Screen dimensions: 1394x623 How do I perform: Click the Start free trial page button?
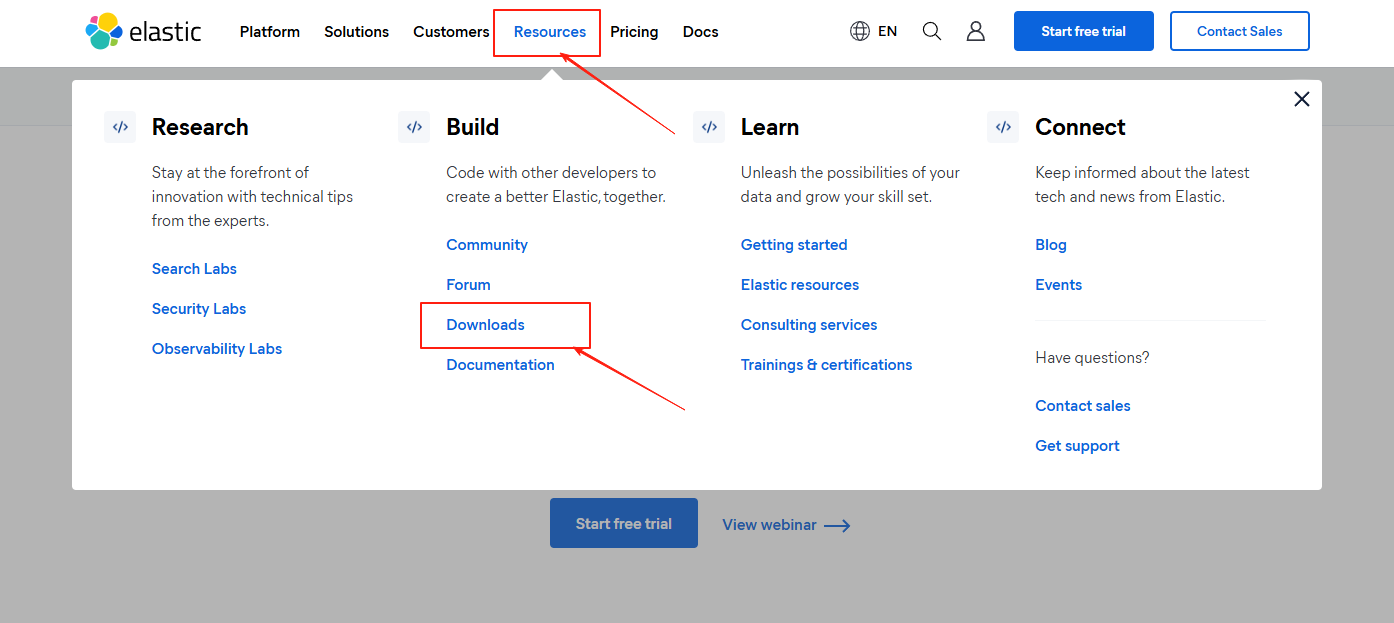[x=624, y=523]
